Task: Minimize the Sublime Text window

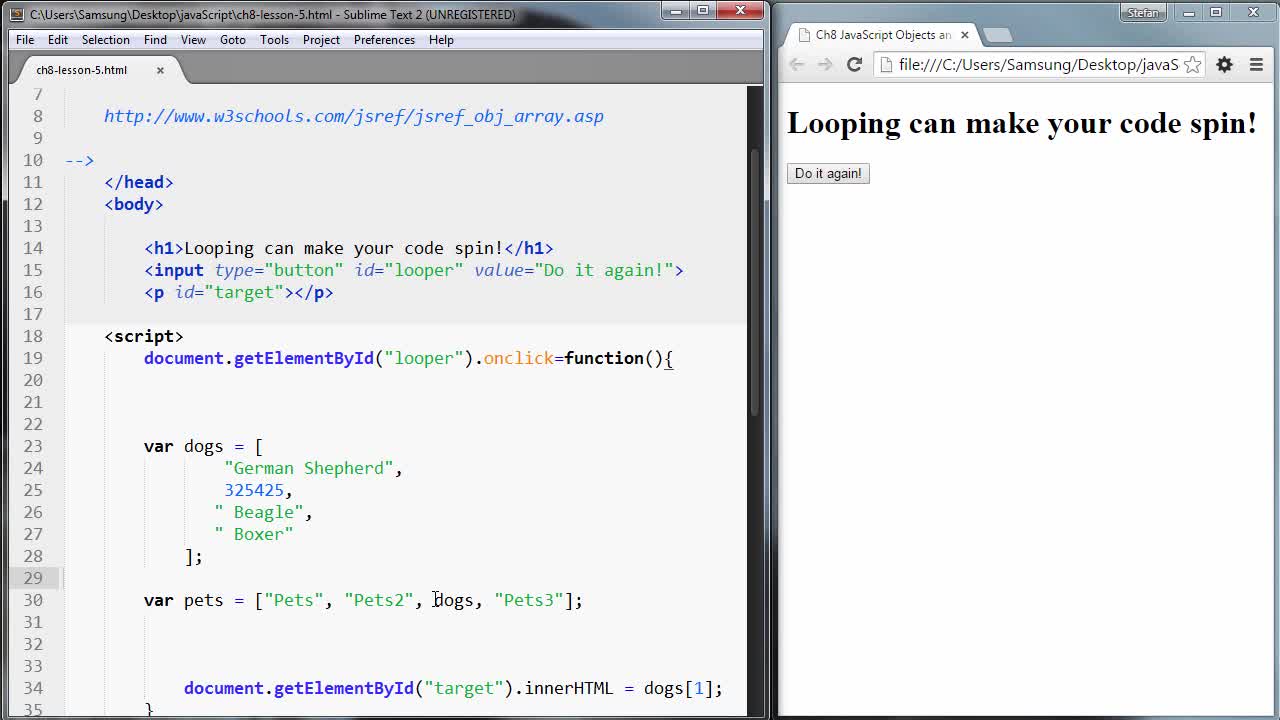Action: point(677,11)
